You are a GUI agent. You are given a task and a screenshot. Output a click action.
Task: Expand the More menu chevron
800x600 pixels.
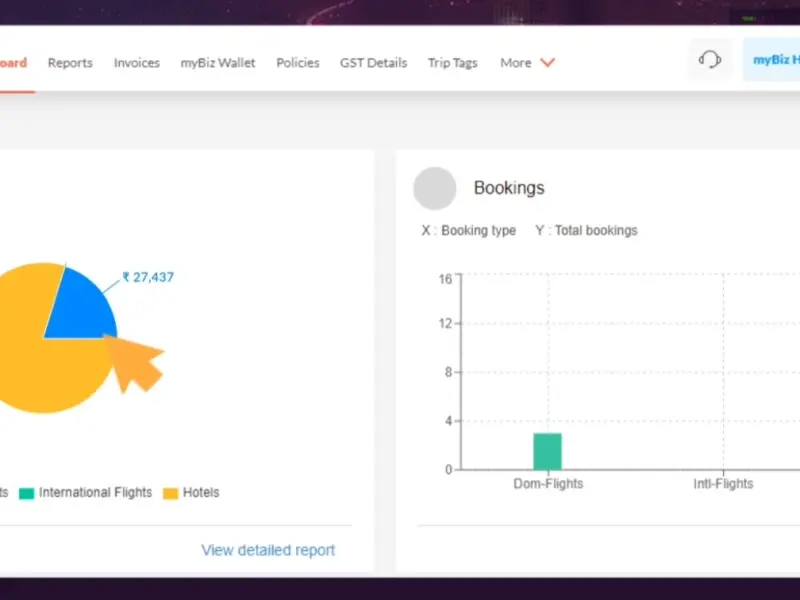tap(547, 62)
